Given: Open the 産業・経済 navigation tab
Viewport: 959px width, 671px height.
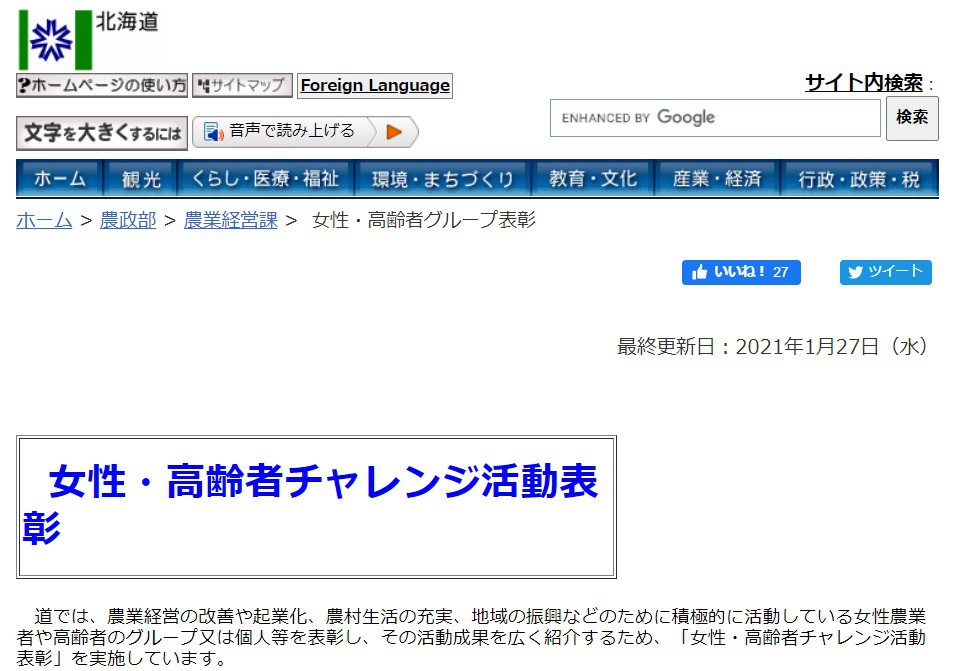Looking at the screenshot, I should (717, 179).
